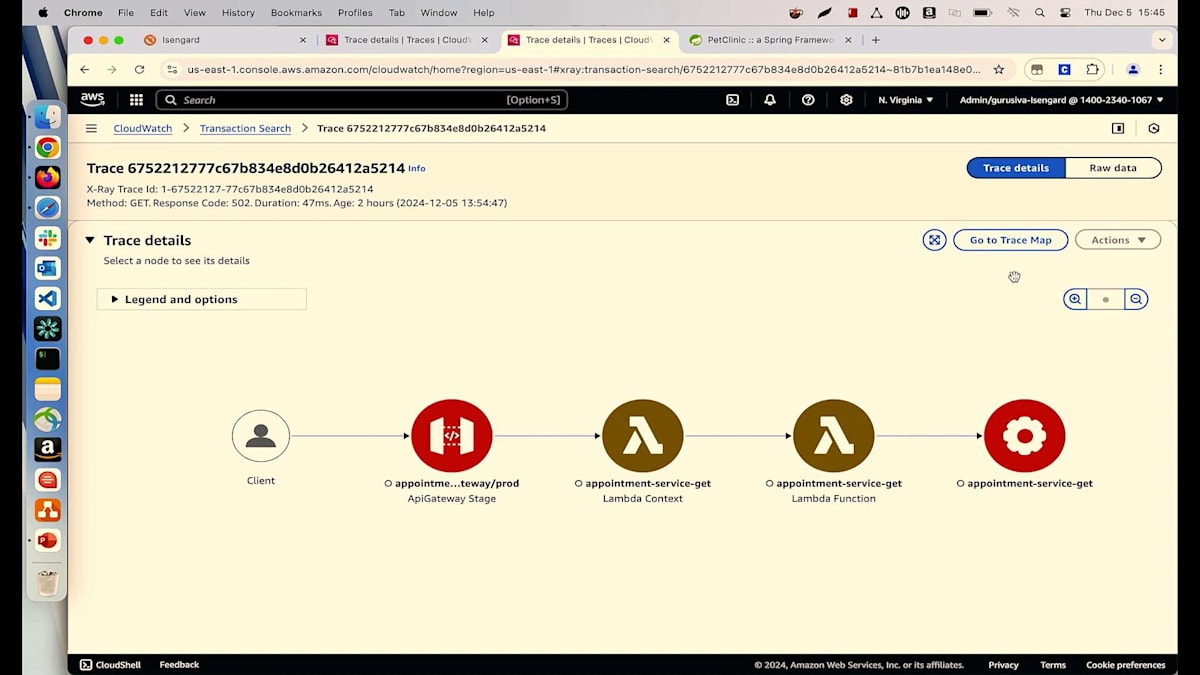
Task: Open CloudWatch breadcrumb link
Action: point(143,128)
